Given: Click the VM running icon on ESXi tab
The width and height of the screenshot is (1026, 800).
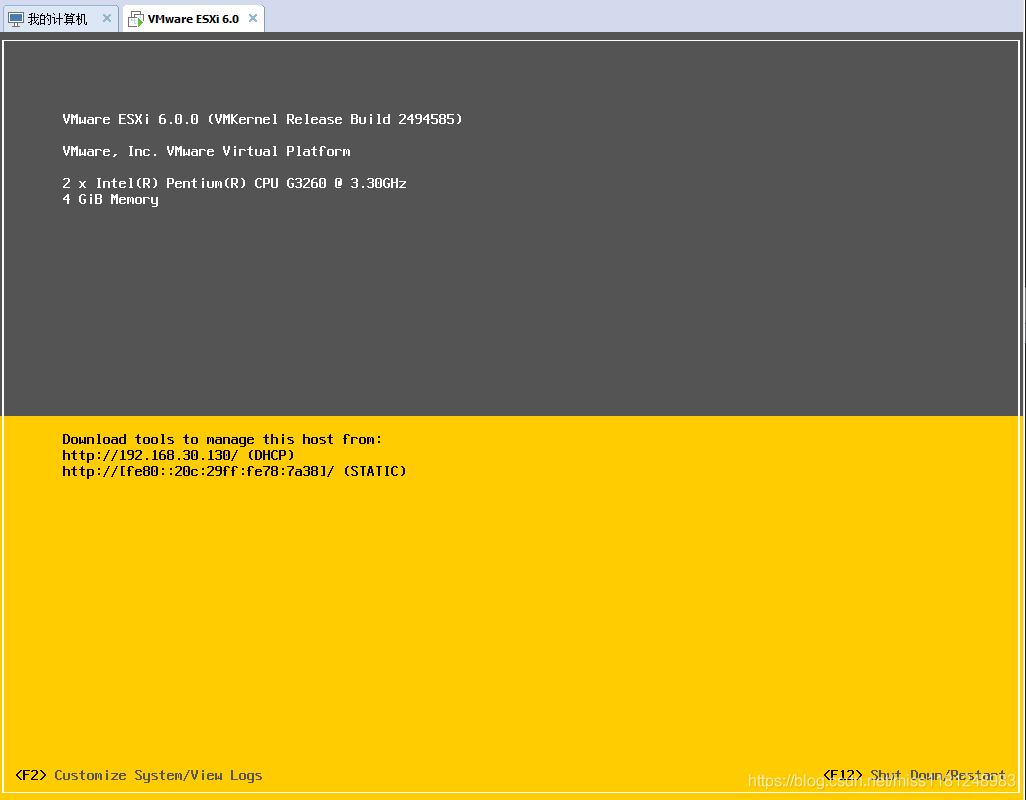Looking at the screenshot, I should point(135,20).
